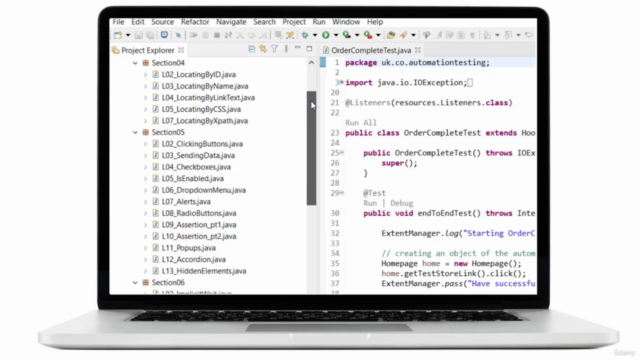Click the Next Annotation icon

click(487, 35)
